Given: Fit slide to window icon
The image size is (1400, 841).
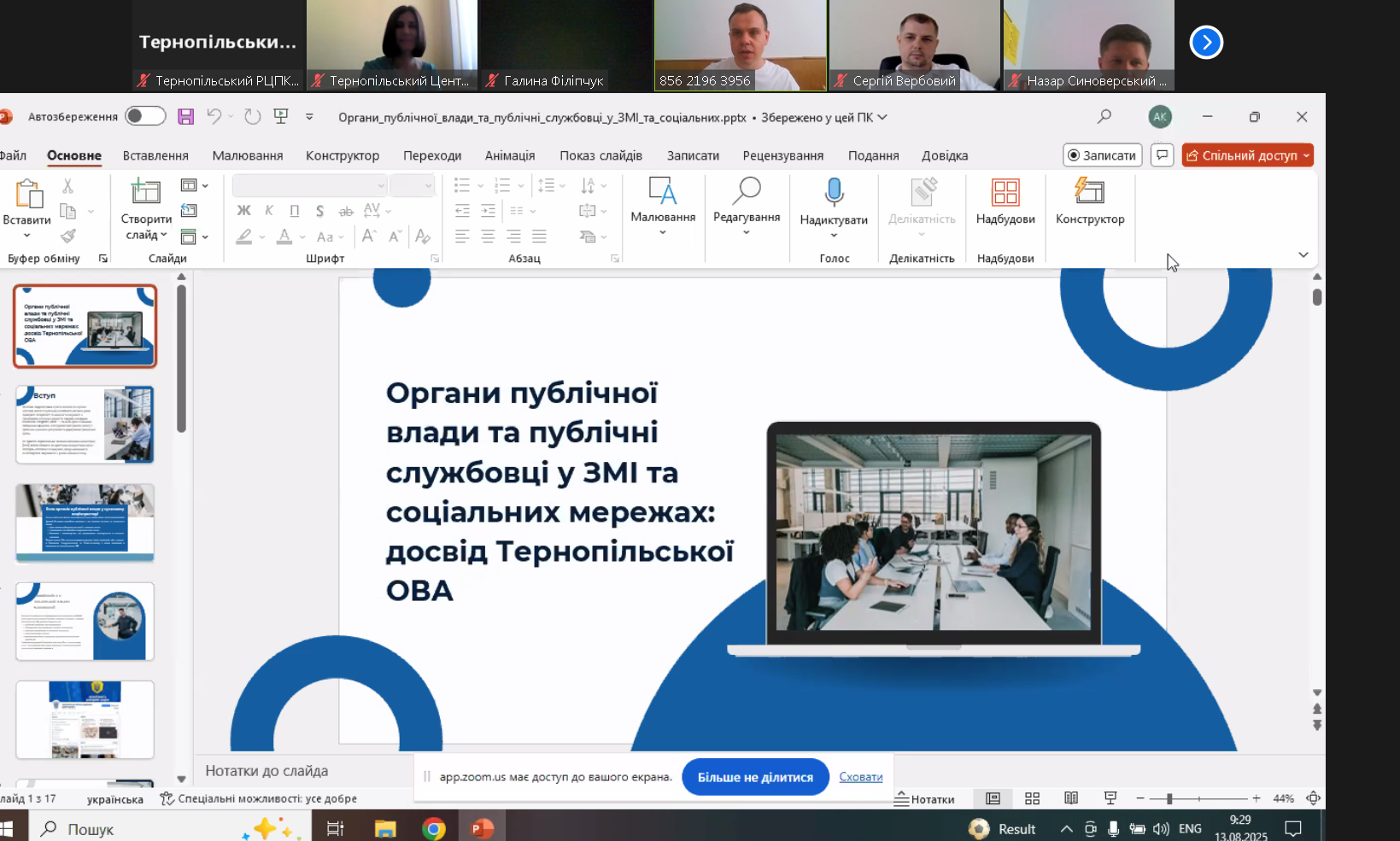Looking at the screenshot, I should tap(1314, 798).
